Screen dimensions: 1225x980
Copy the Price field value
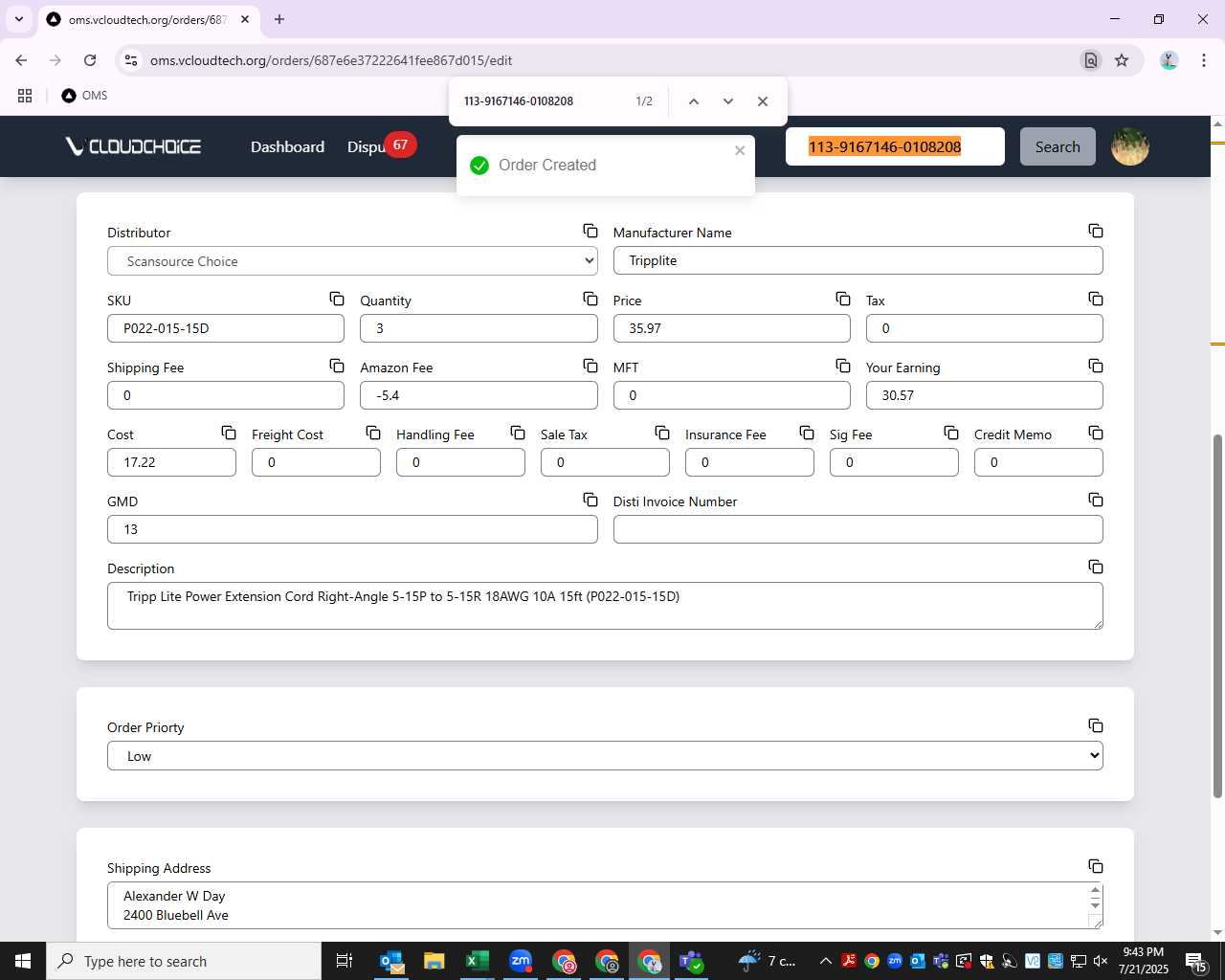(843, 299)
